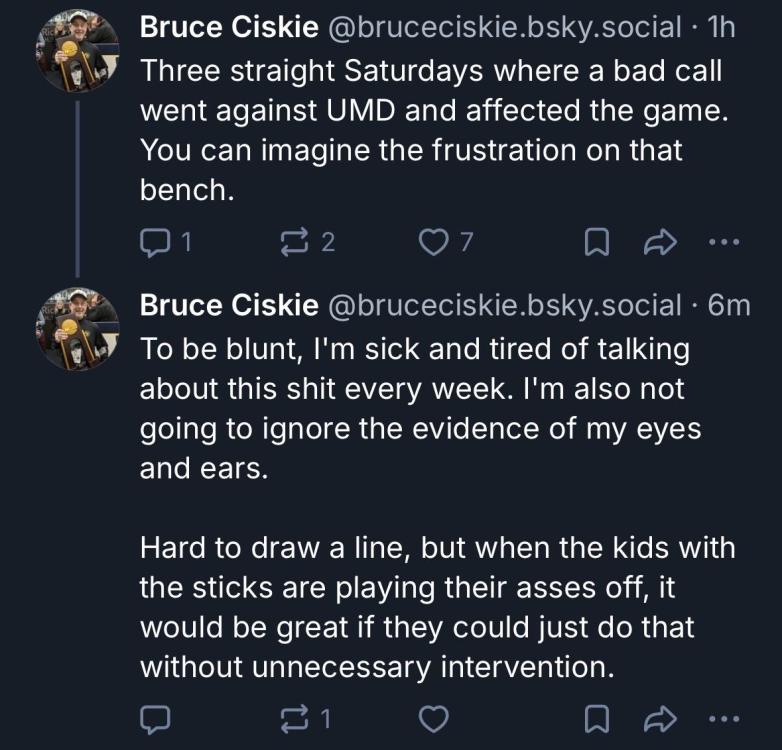
Task: Open the profile avatar on first post
Action: pos(77,51)
